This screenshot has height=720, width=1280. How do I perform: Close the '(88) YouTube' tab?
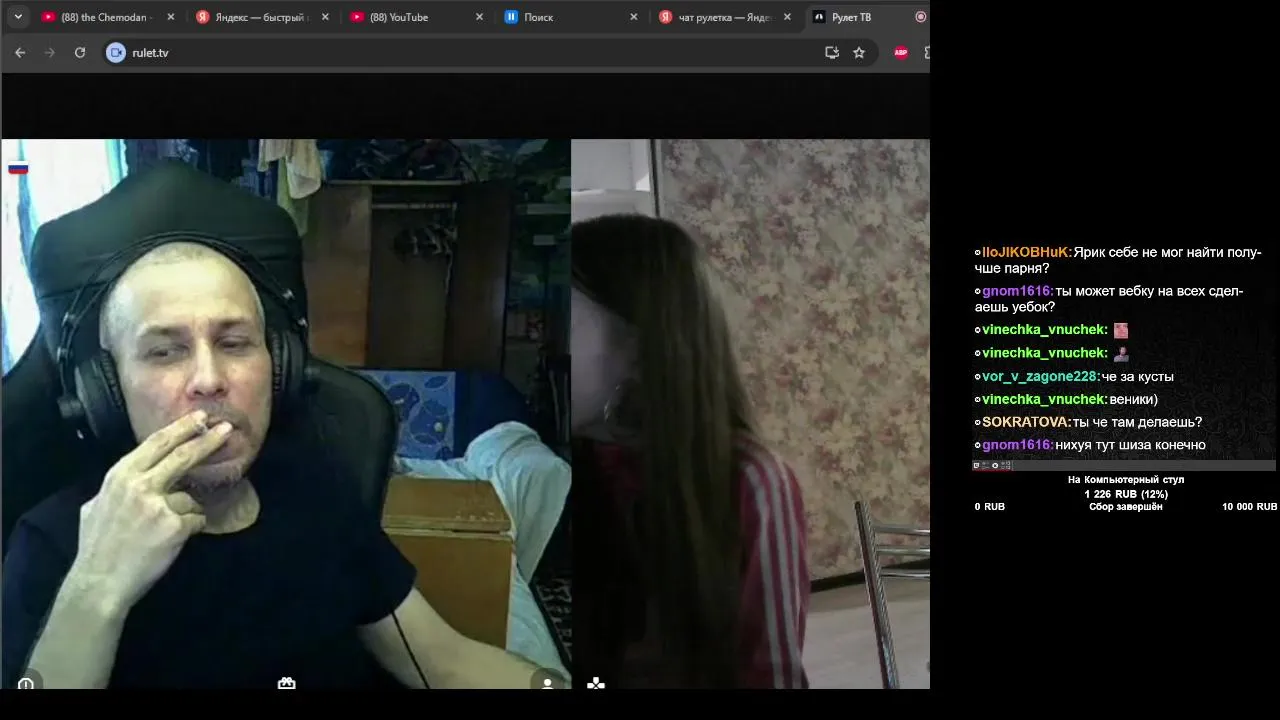[479, 17]
